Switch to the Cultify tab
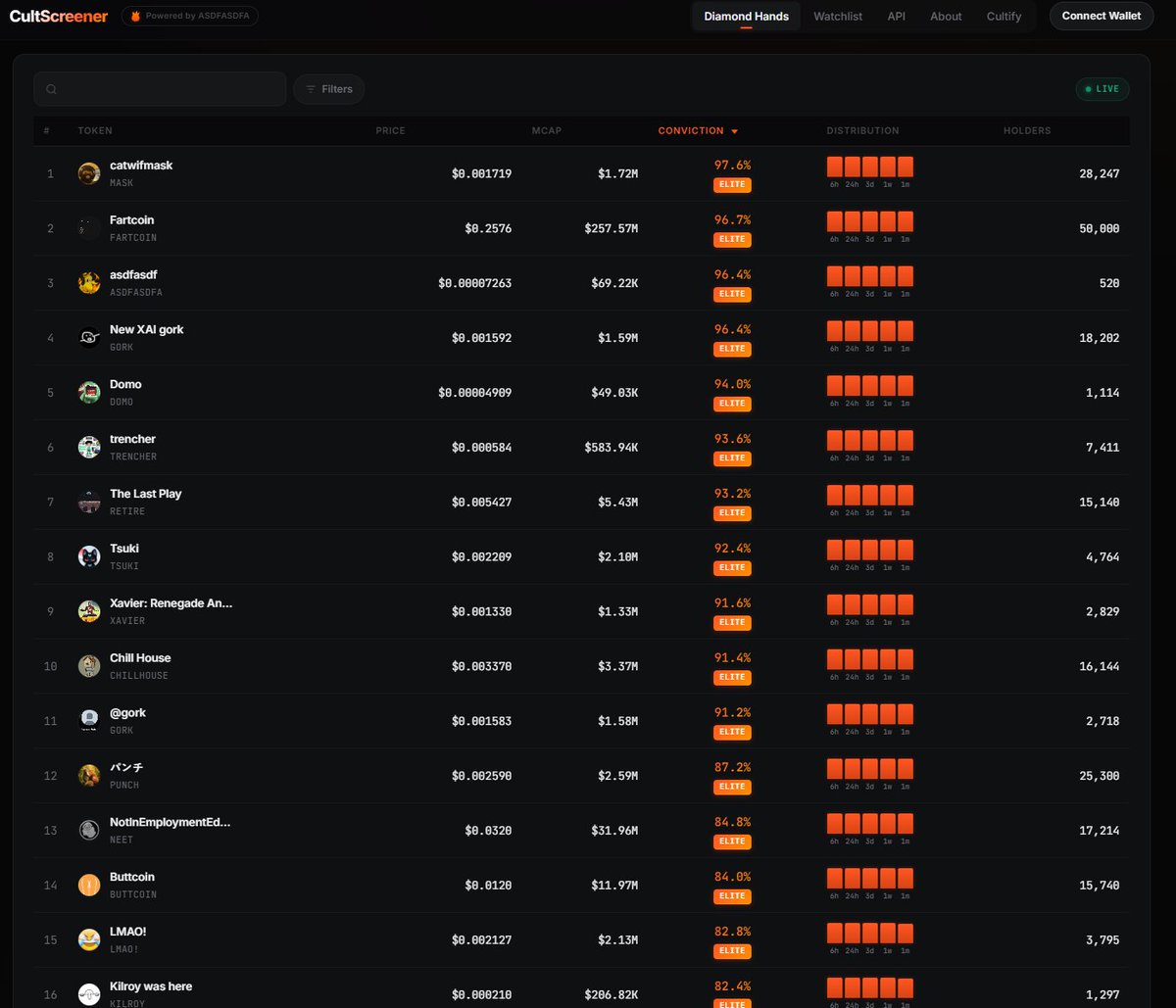Screen dimensions: 1176x1008 pyautogui.click(x=1004, y=16)
